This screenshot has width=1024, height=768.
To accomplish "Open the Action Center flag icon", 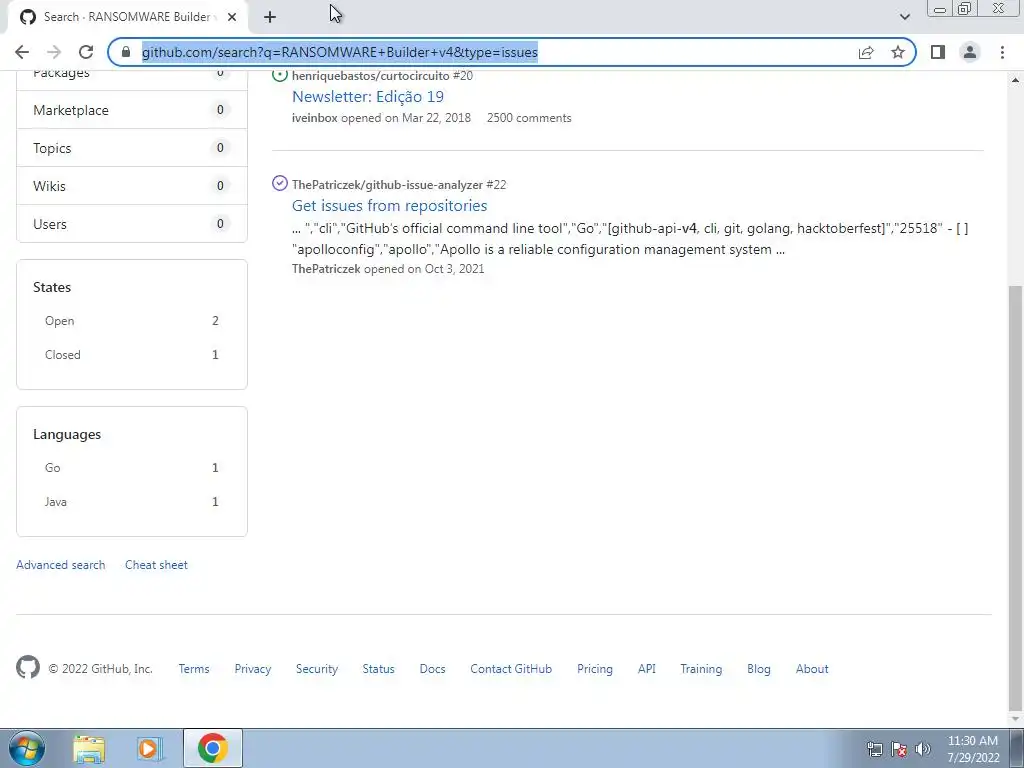I will coord(899,749).
